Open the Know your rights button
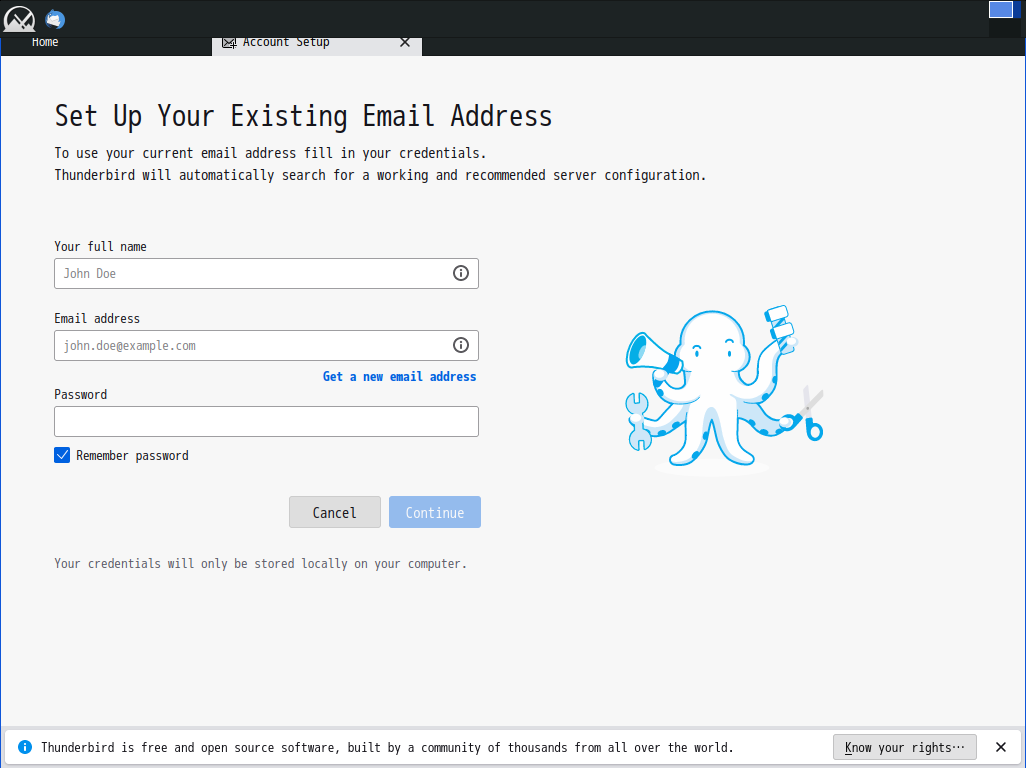Image resolution: width=1026 pixels, height=768 pixels. tap(904, 747)
